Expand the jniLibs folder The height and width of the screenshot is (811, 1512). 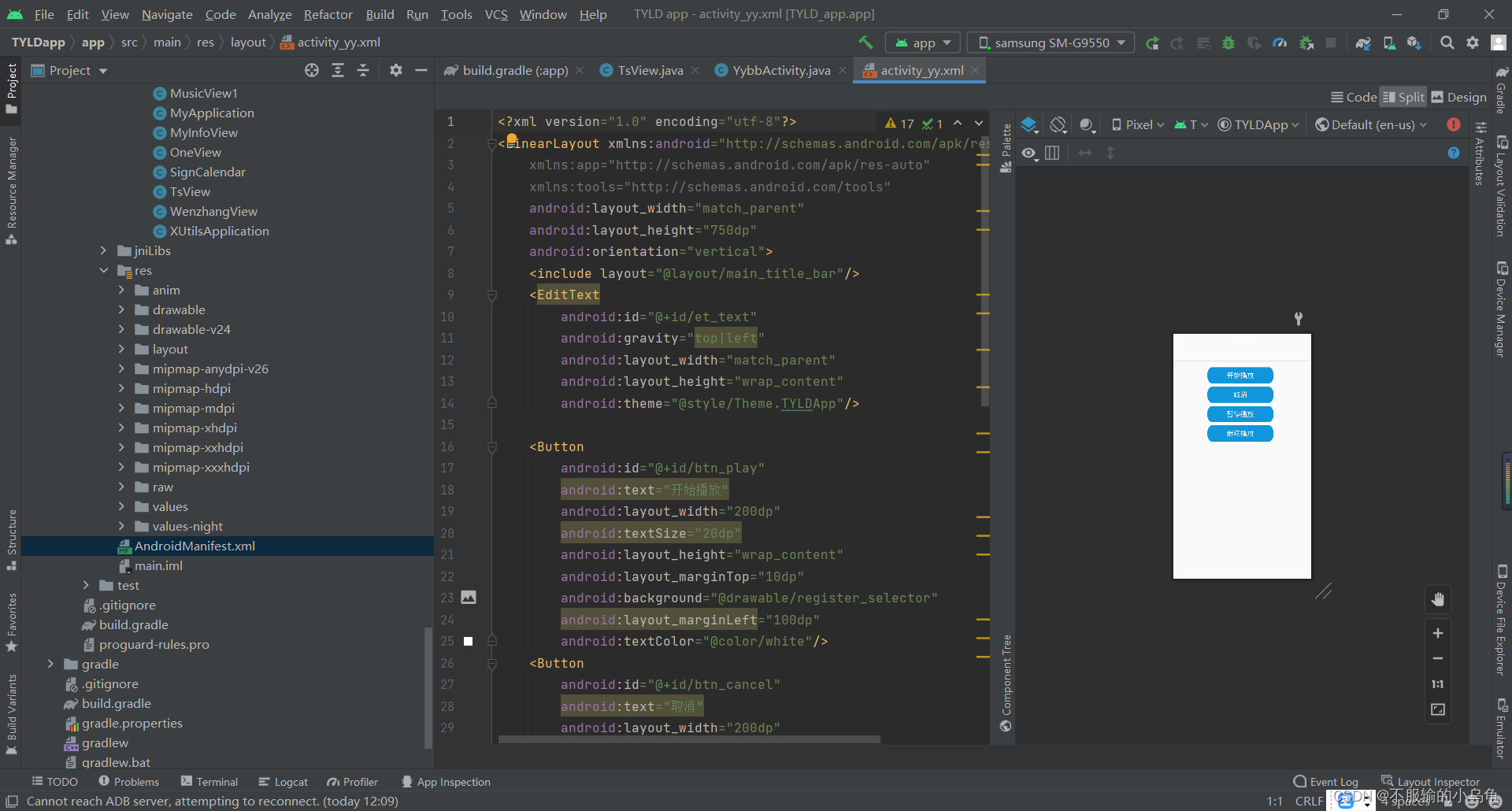point(103,250)
